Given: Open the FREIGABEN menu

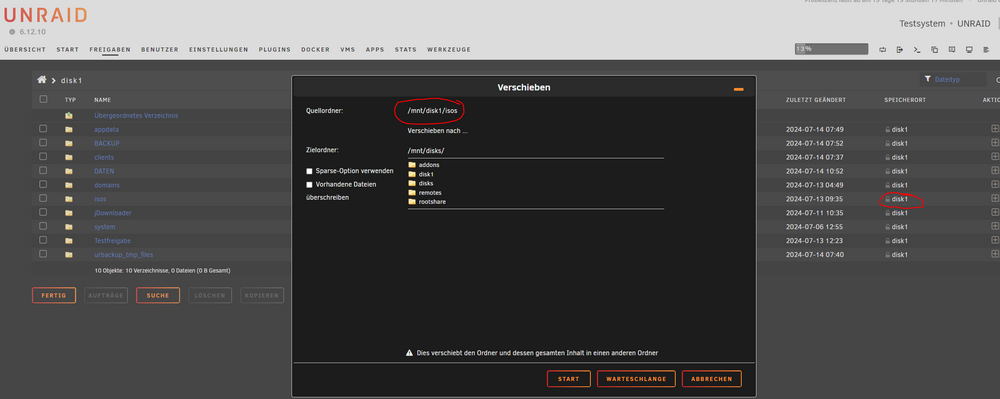Looking at the screenshot, I should coord(110,49).
